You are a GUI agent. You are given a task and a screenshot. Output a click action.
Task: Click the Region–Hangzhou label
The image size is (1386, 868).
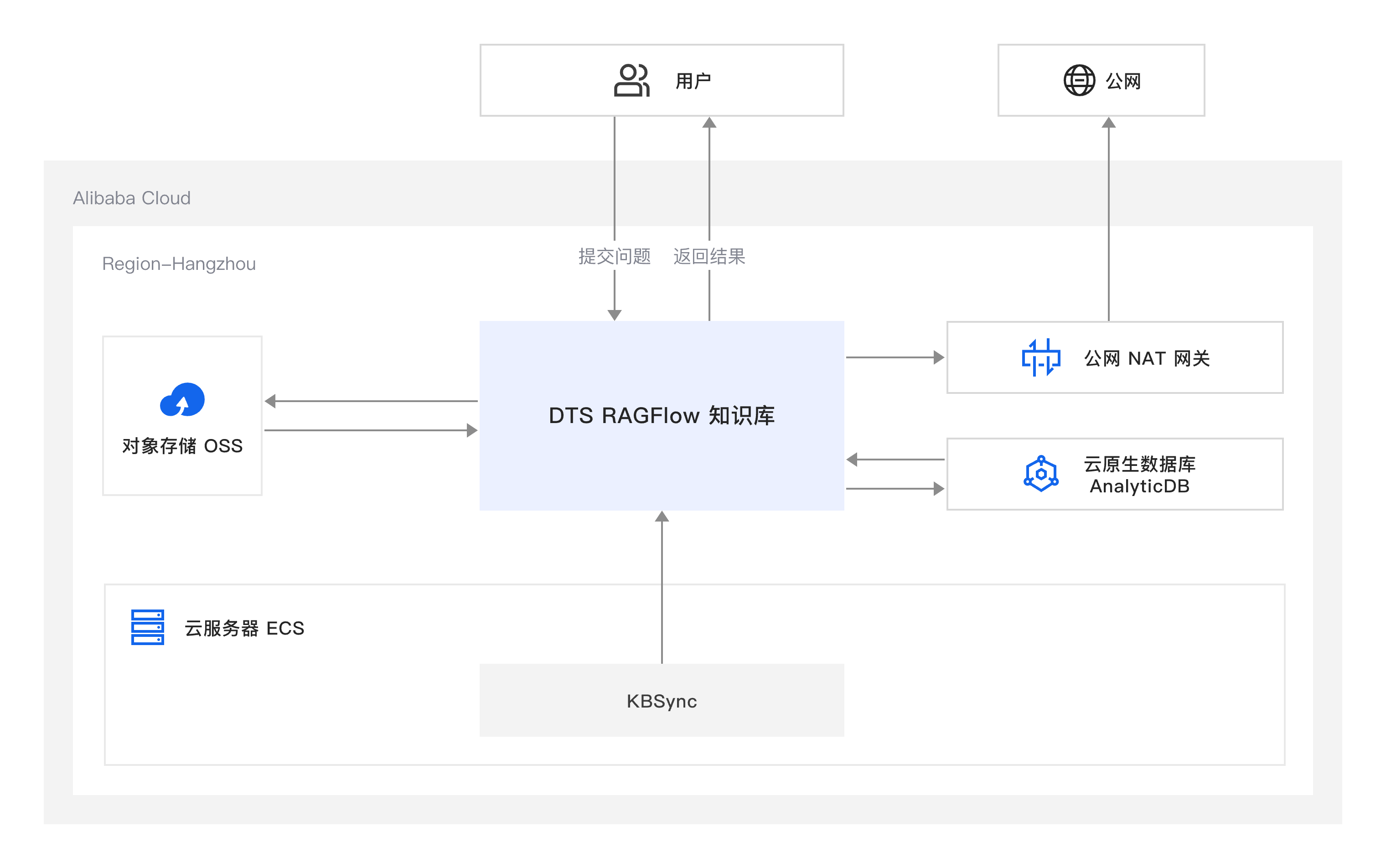point(179,263)
